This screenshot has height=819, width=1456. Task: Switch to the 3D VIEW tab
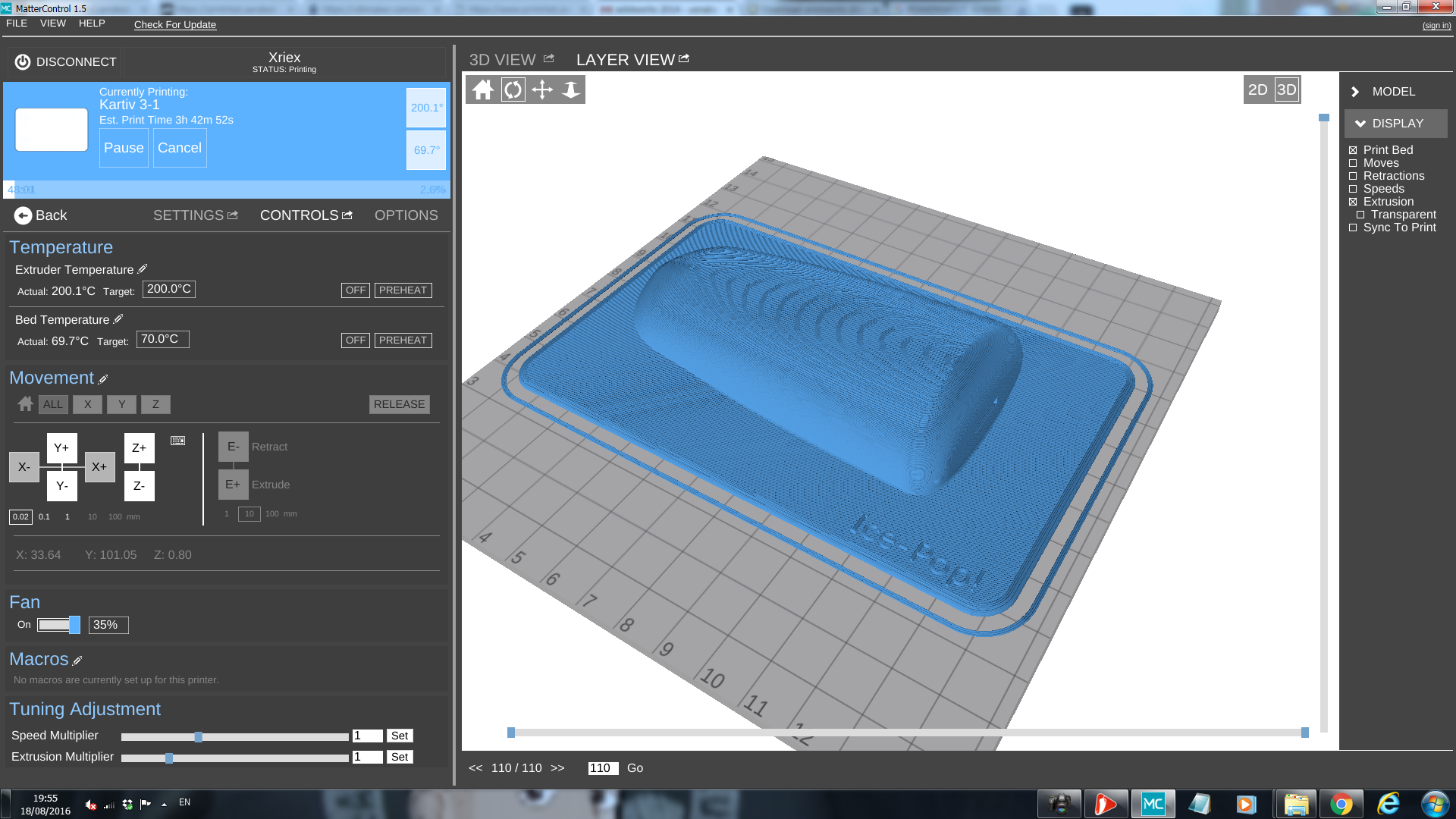[x=502, y=60]
